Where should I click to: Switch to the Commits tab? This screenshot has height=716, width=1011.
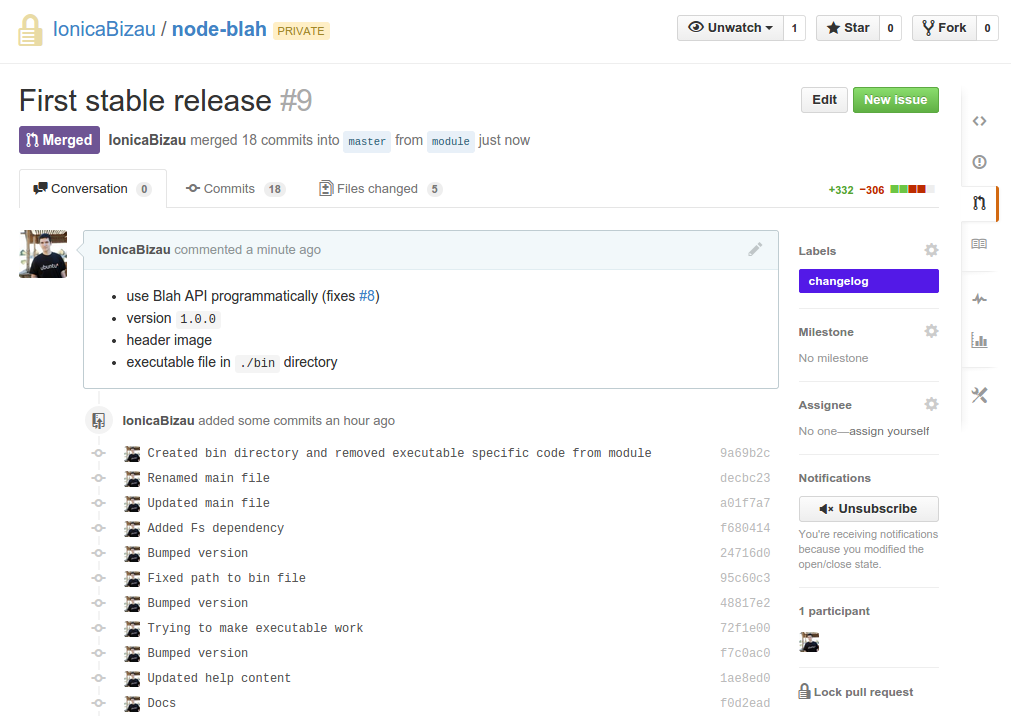[228, 189]
